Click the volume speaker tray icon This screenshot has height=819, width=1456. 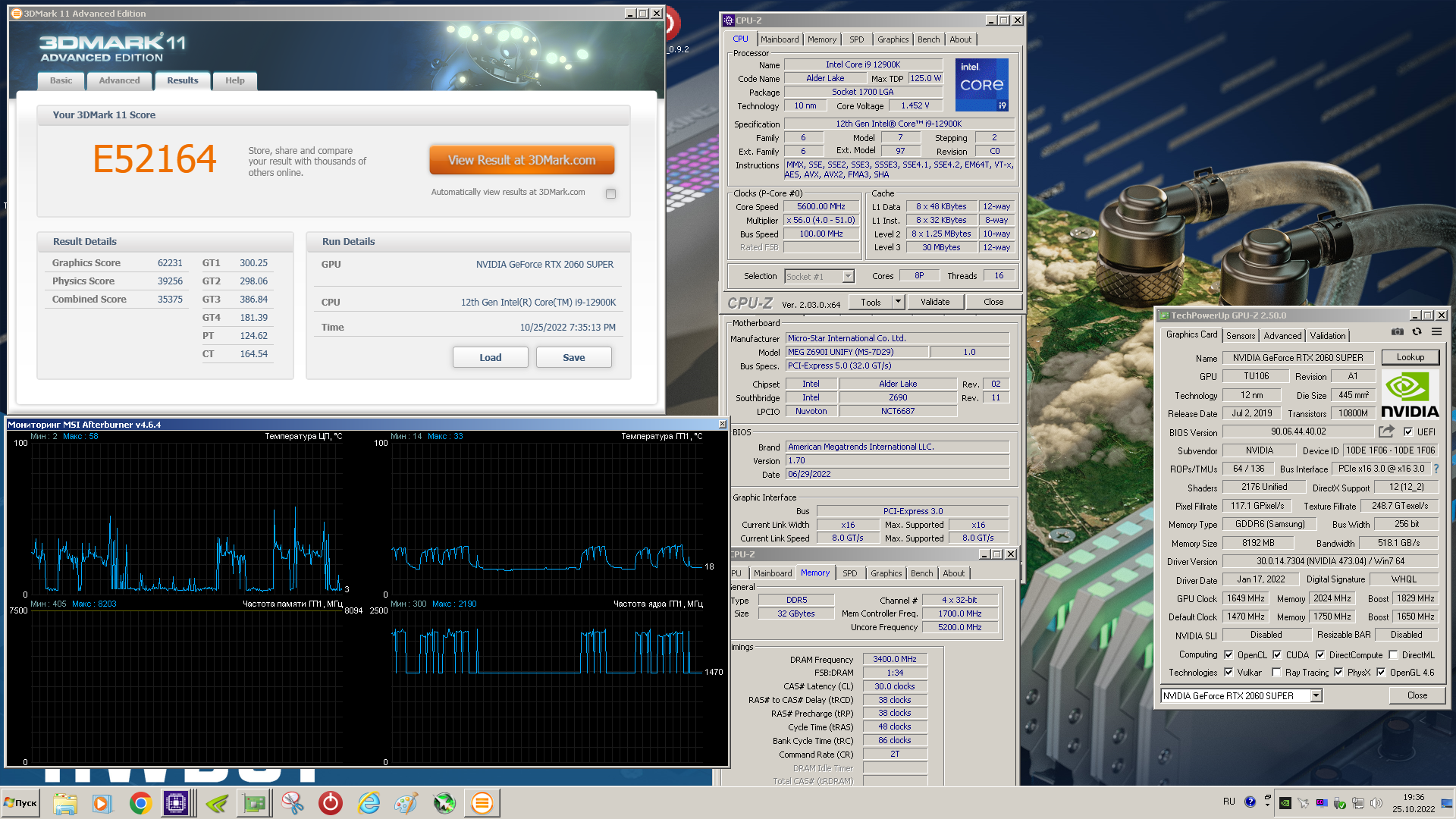pos(1376,802)
